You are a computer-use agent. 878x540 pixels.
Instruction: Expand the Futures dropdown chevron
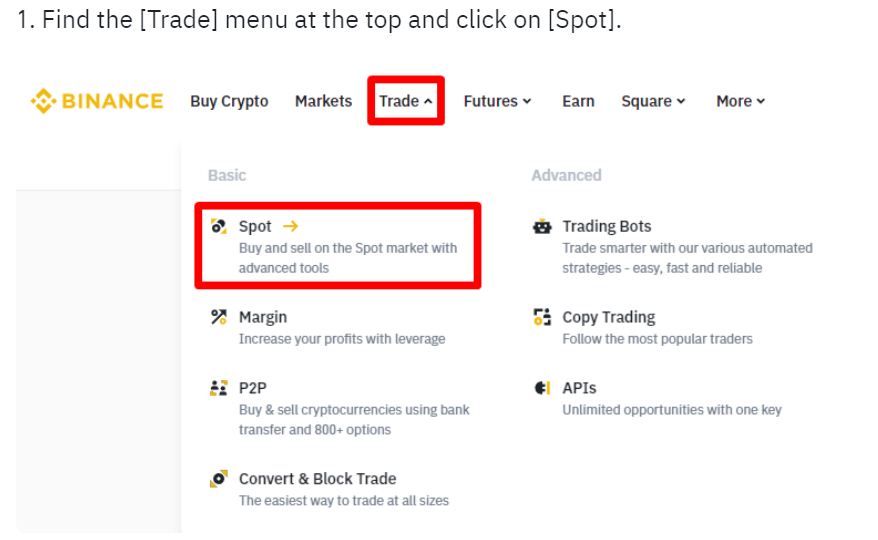527,101
